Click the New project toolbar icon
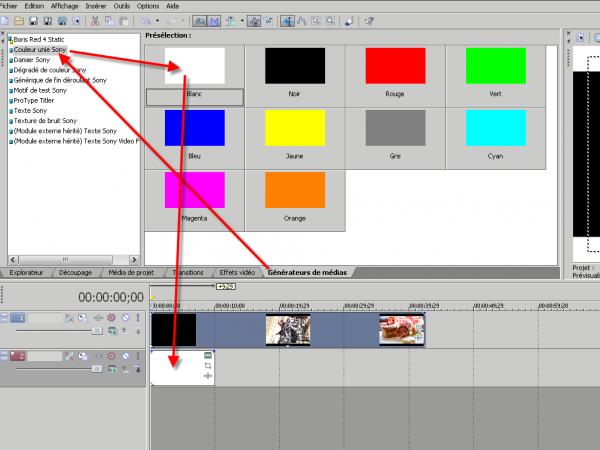The image size is (600, 450). click(5, 20)
